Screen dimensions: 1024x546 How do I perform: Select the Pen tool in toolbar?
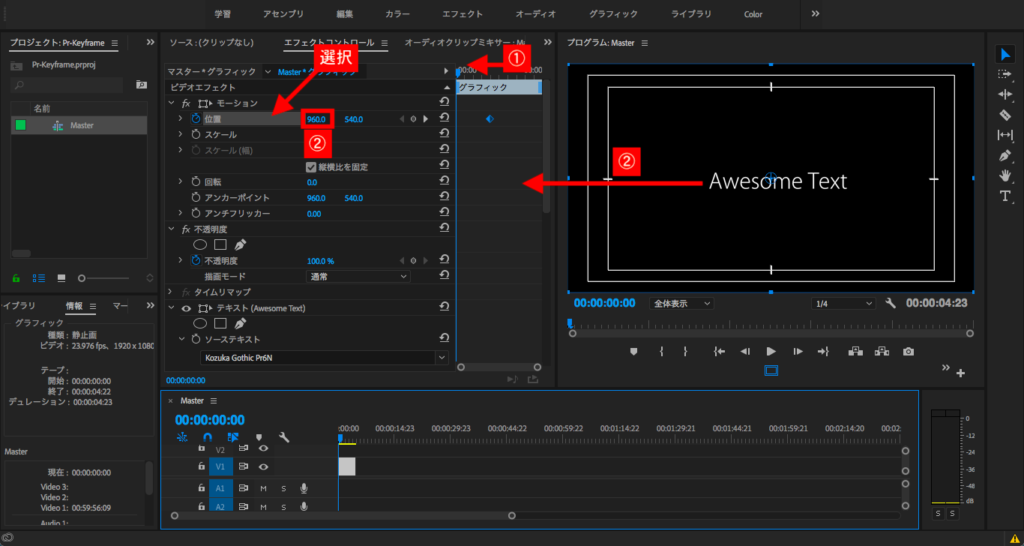[x=1005, y=156]
